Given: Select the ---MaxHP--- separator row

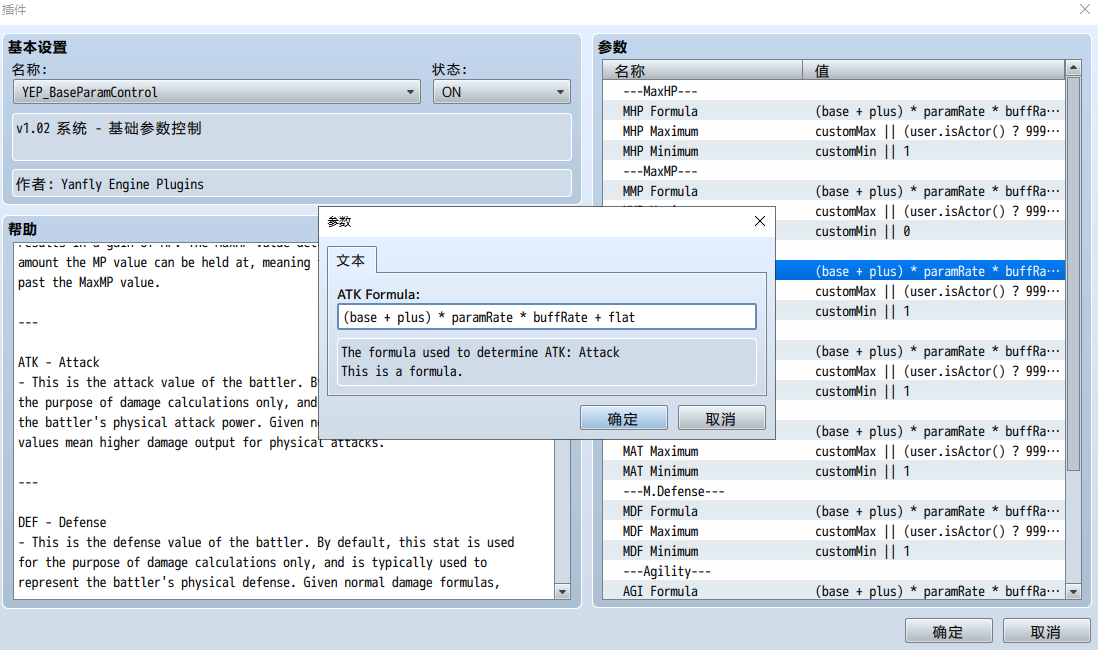Looking at the screenshot, I should coord(833,91).
